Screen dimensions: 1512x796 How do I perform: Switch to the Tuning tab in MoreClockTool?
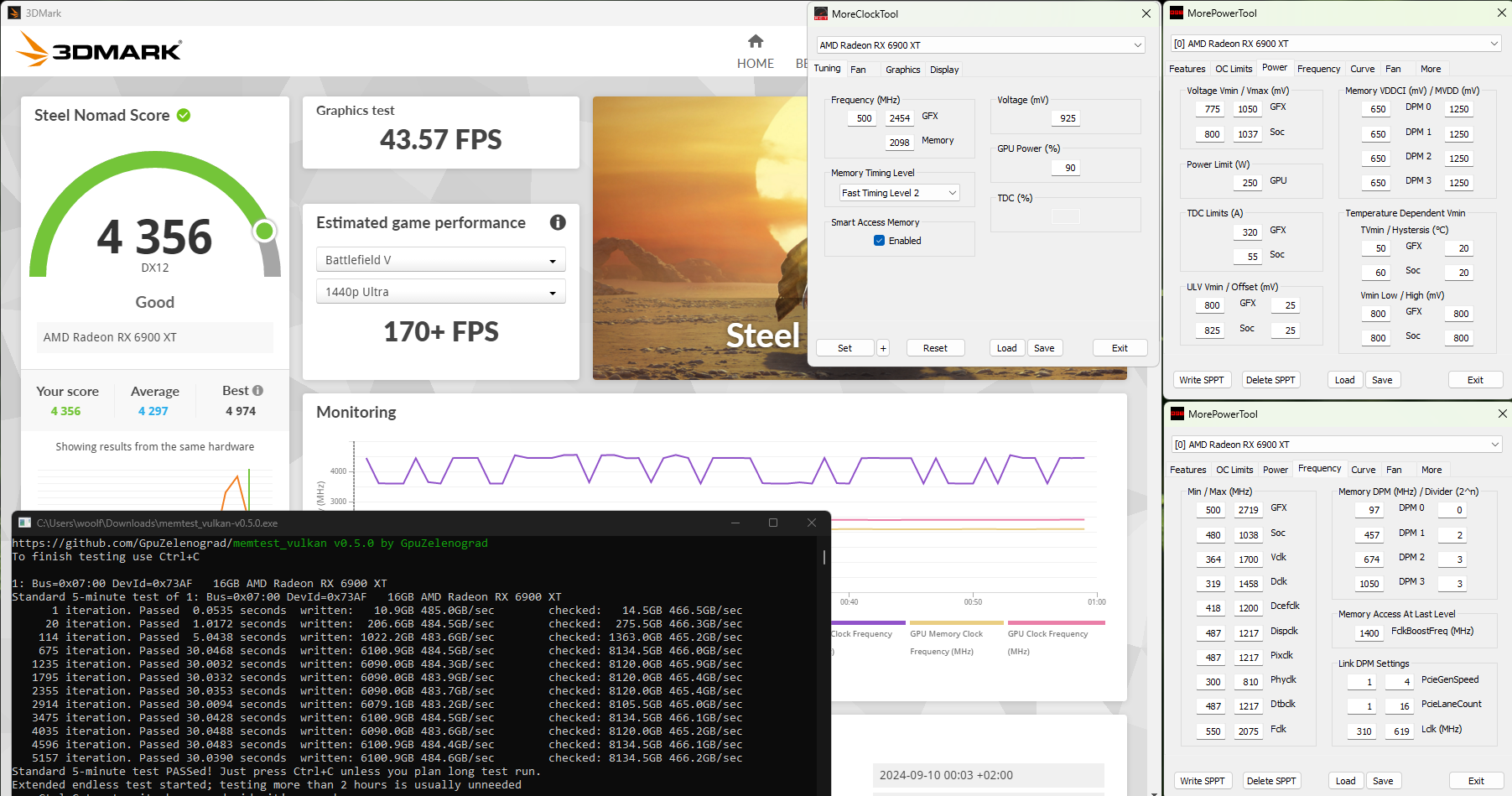coord(827,69)
